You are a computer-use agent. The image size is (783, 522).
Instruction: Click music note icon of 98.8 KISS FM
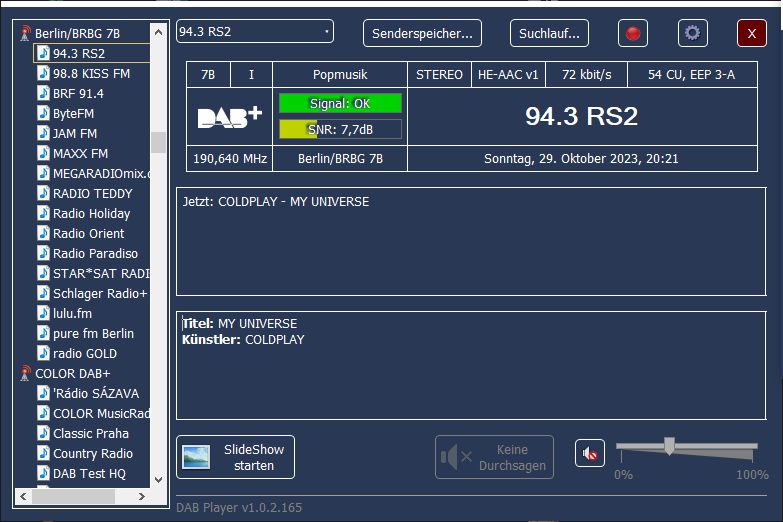tap(43, 73)
